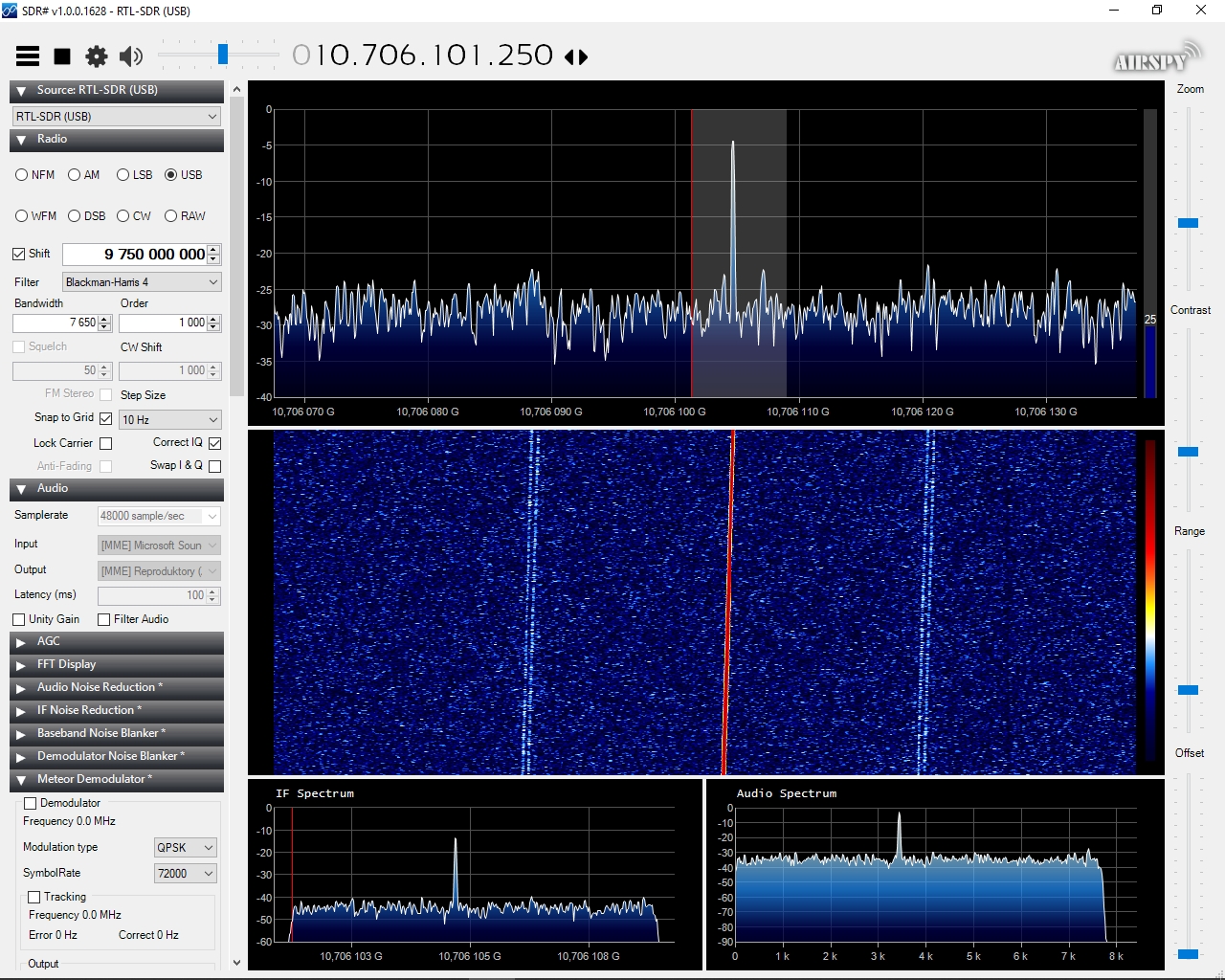1225x980 pixels.
Task: Open the QPSK modulation type dropdown
Action: pos(186,848)
